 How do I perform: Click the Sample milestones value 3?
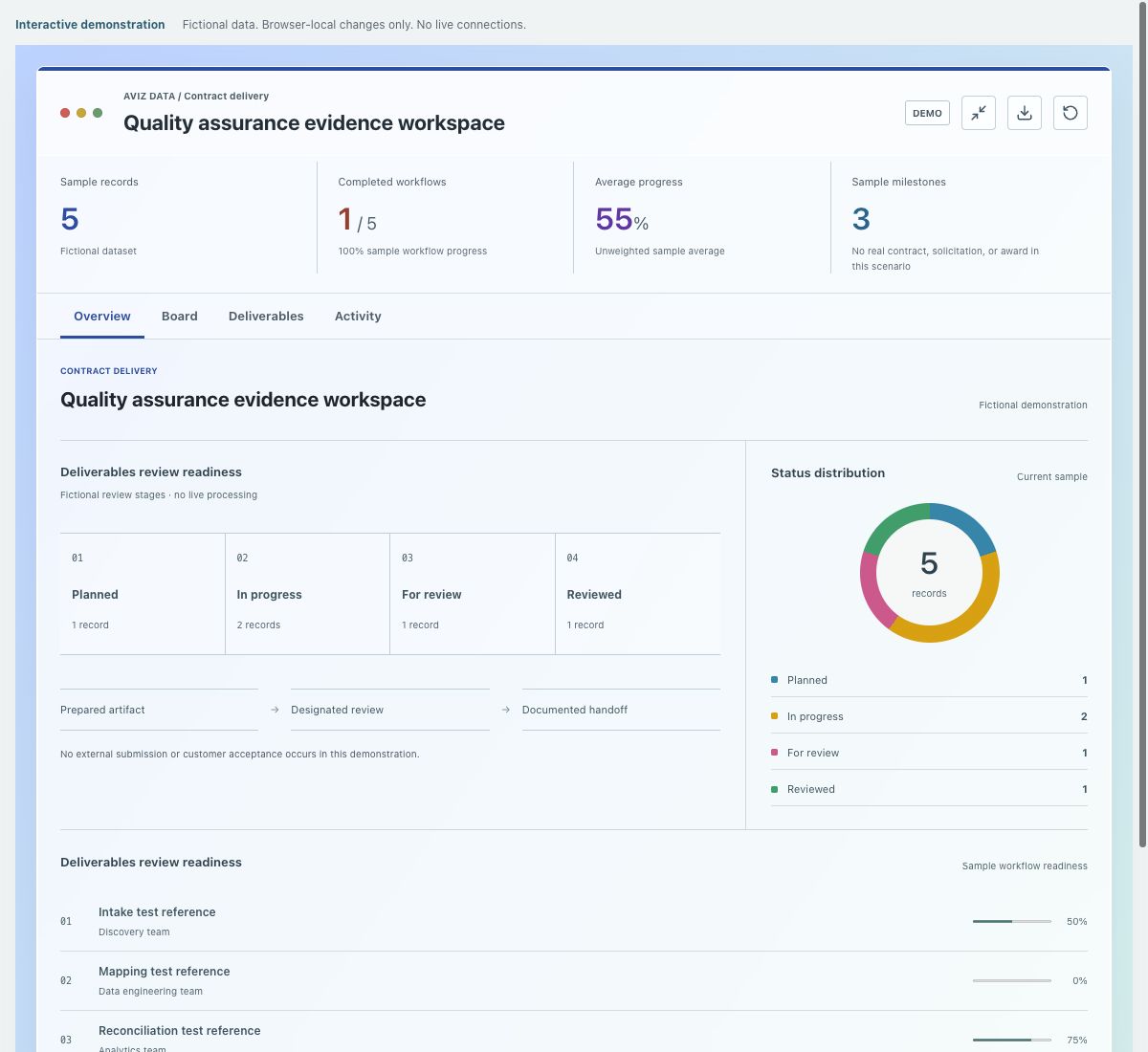coord(861,219)
